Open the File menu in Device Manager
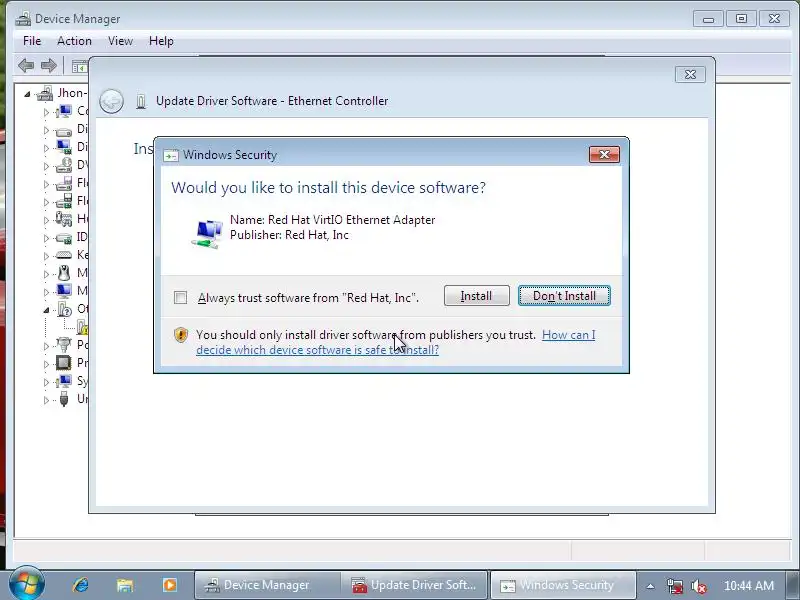800x600 pixels. coord(32,41)
